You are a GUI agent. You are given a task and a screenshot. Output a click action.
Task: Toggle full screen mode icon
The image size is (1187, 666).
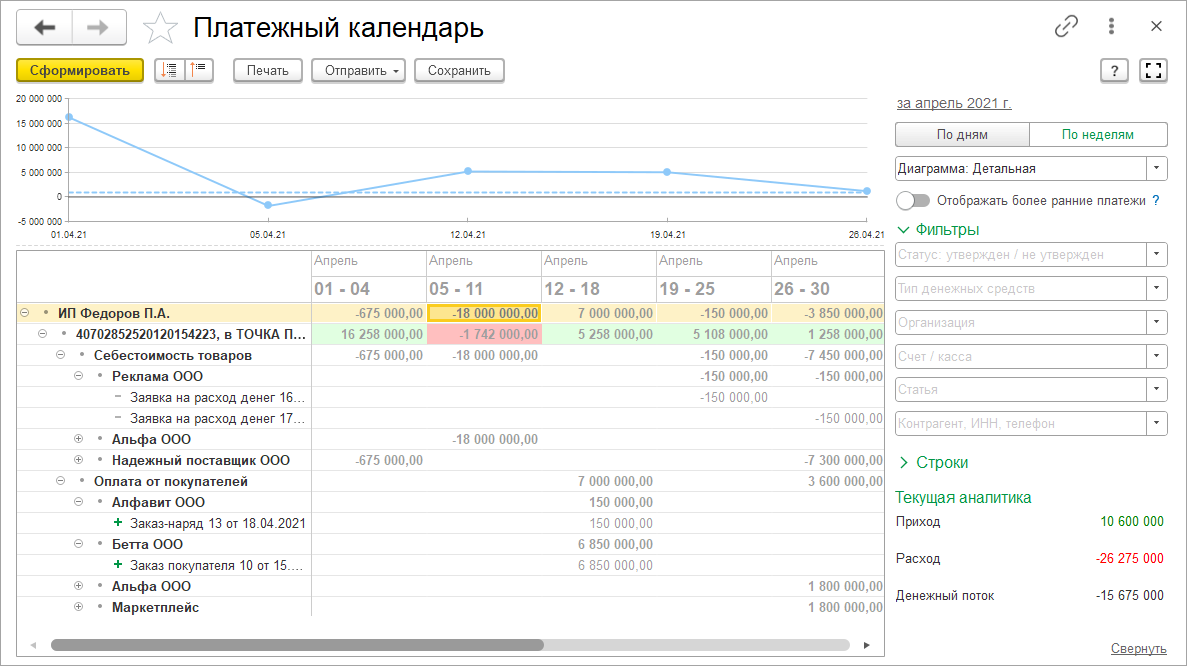[1153, 70]
